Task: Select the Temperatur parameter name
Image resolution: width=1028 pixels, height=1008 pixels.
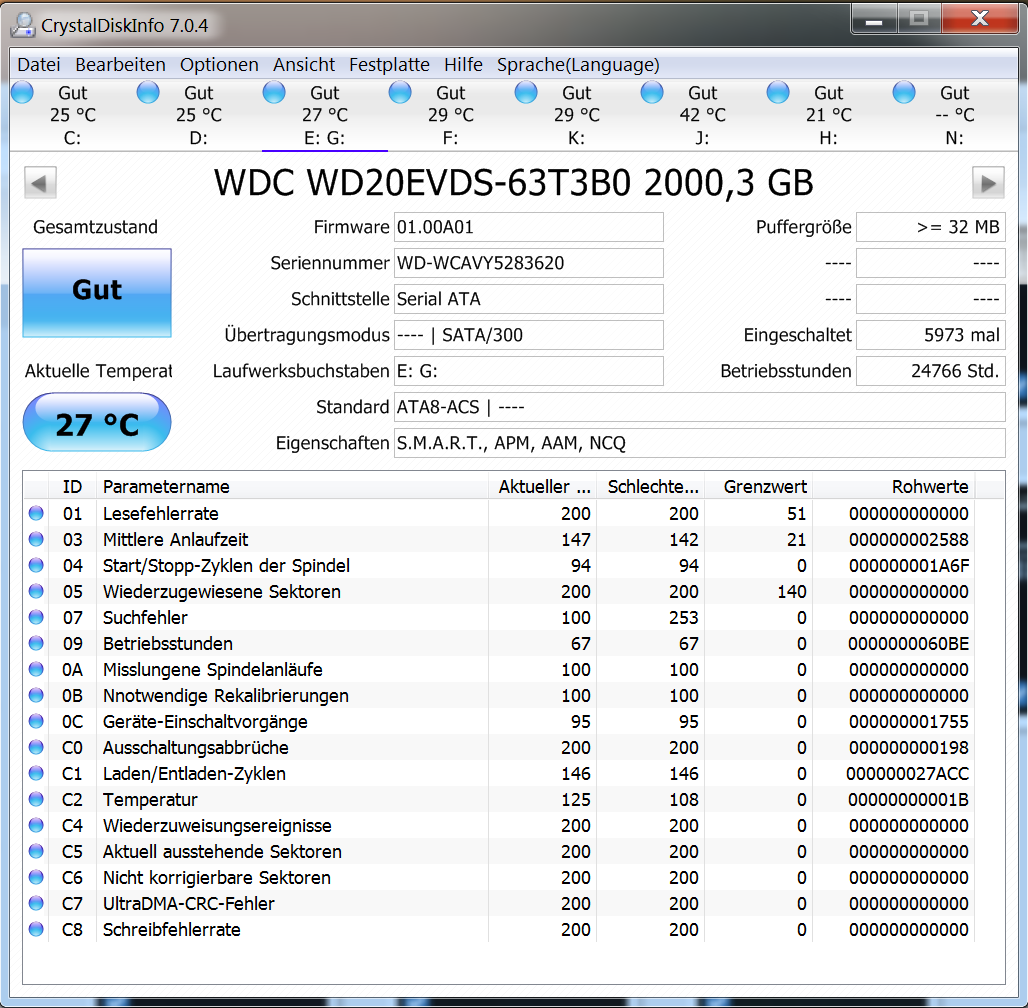Action: pyautogui.click(x=150, y=799)
